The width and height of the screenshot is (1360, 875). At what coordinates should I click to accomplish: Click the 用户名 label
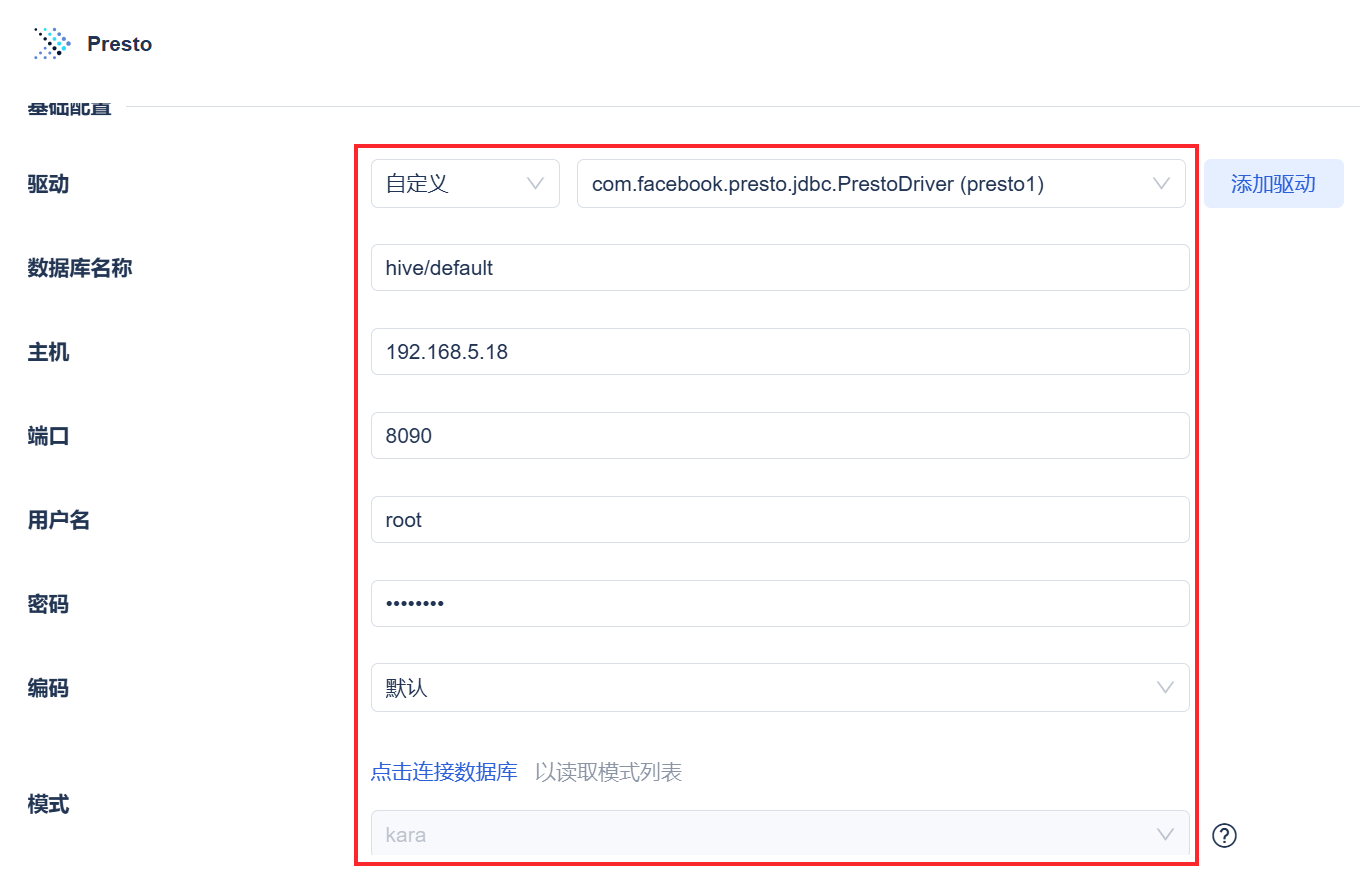coord(59,520)
